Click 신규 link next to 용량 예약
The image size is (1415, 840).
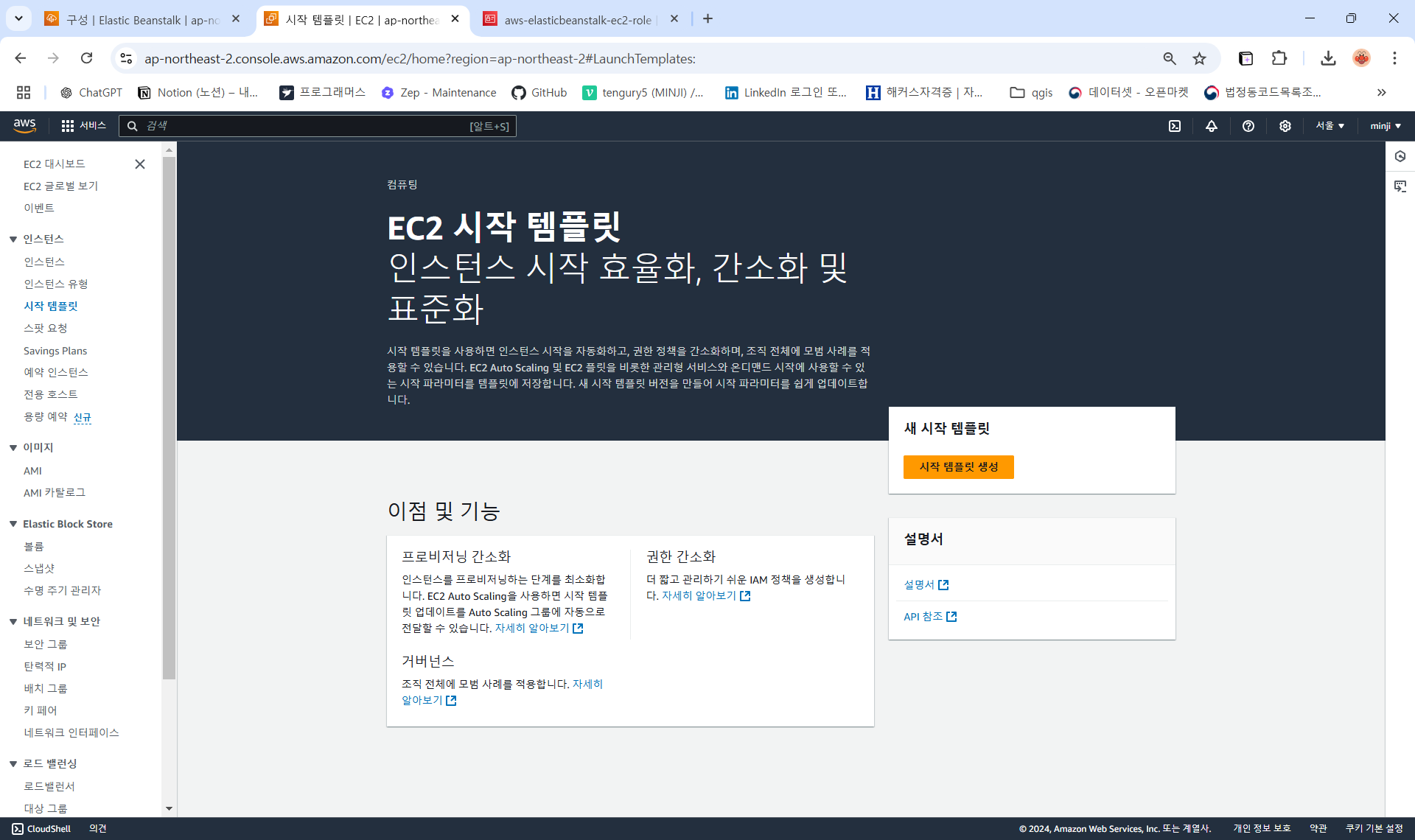pos(82,417)
